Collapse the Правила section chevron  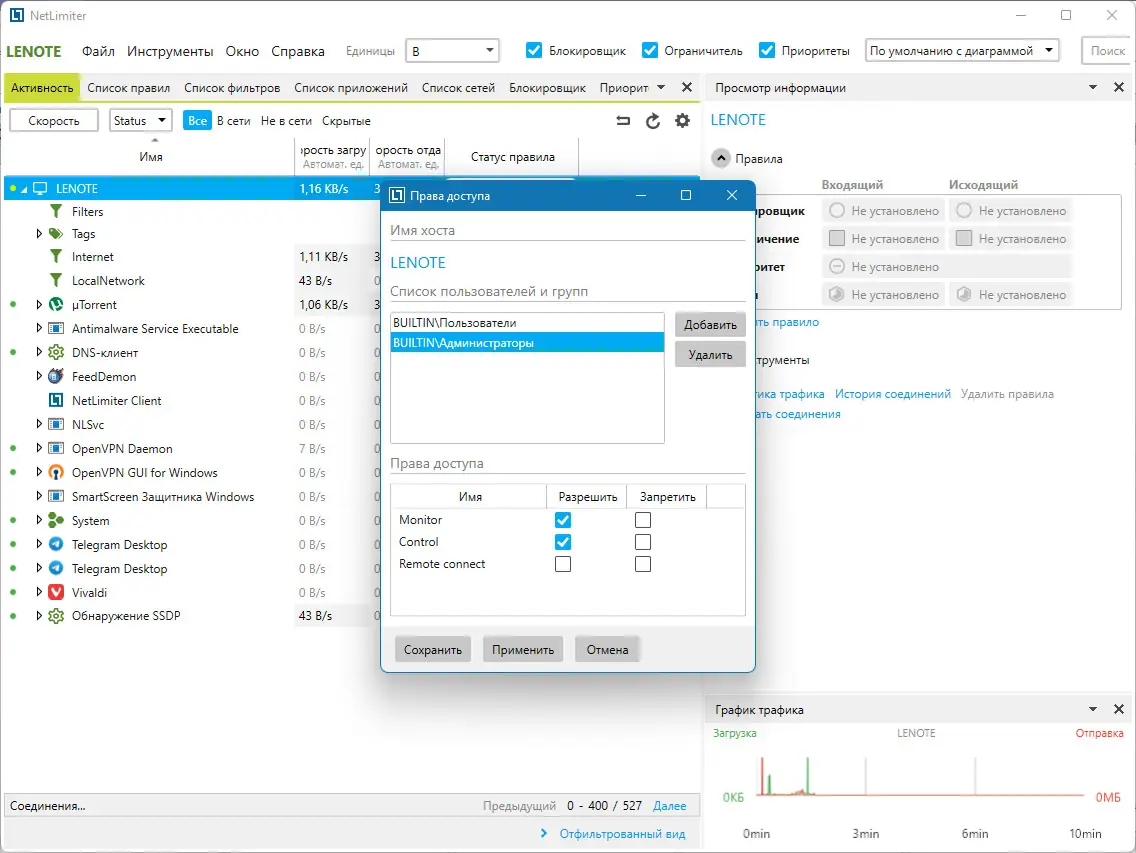[721, 158]
